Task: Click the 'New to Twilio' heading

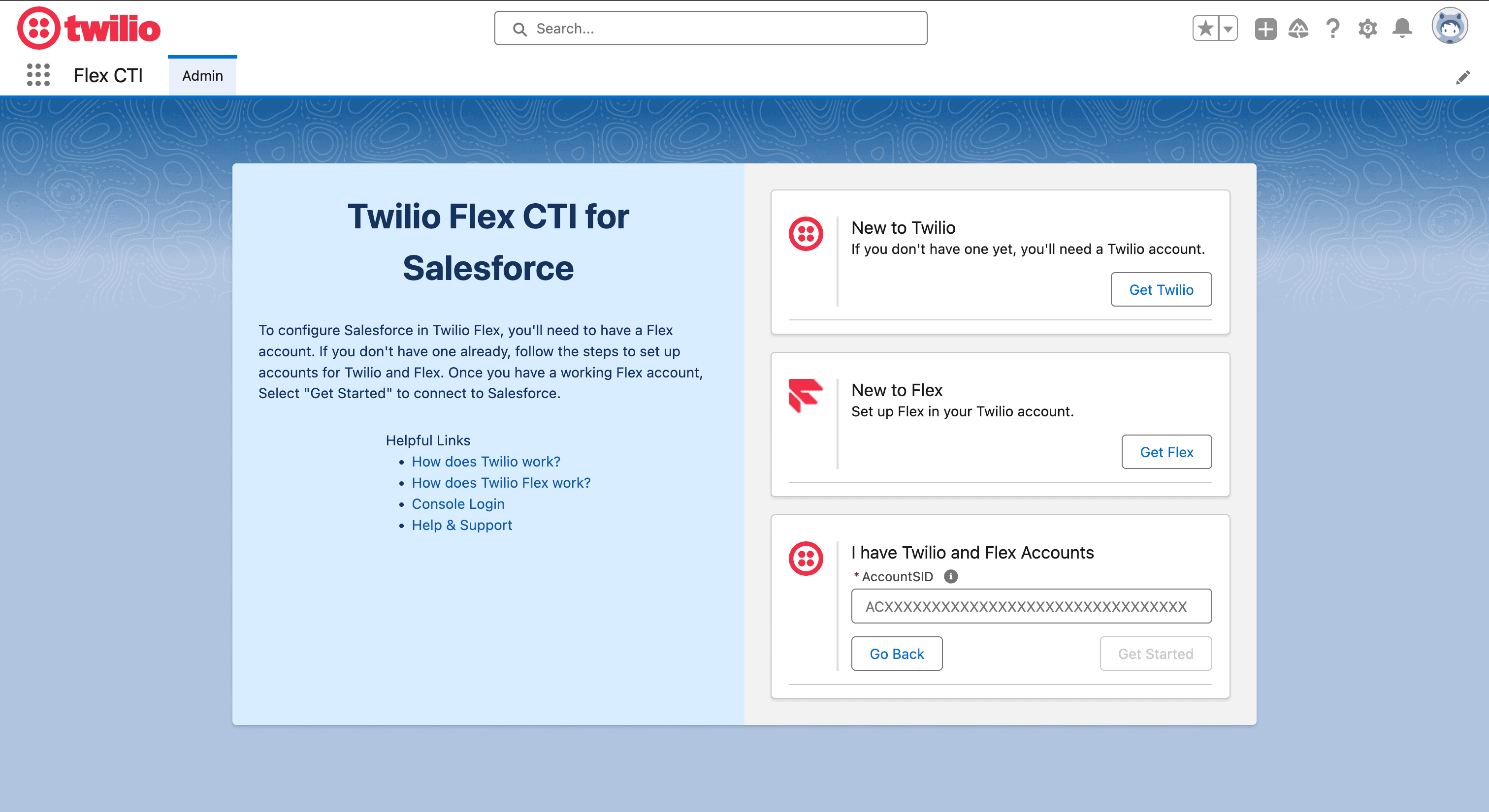Action: point(903,227)
